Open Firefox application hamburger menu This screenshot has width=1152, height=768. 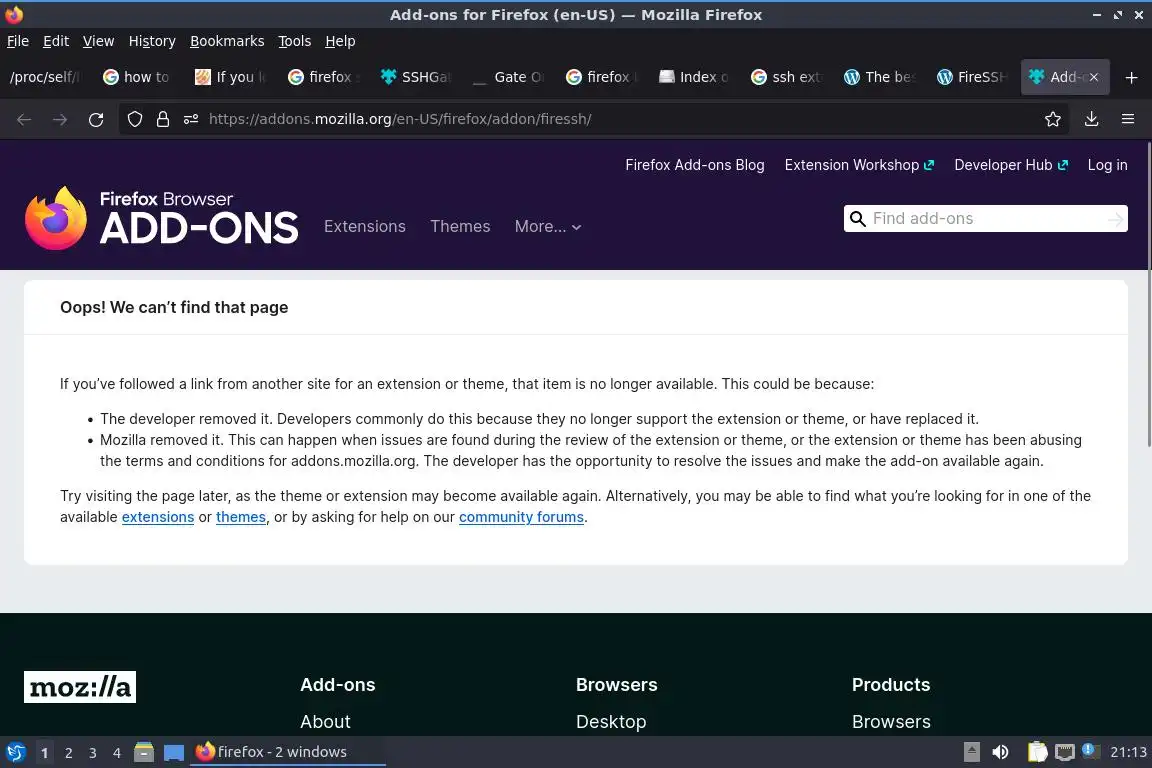pyautogui.click(x=1128, y=119)
